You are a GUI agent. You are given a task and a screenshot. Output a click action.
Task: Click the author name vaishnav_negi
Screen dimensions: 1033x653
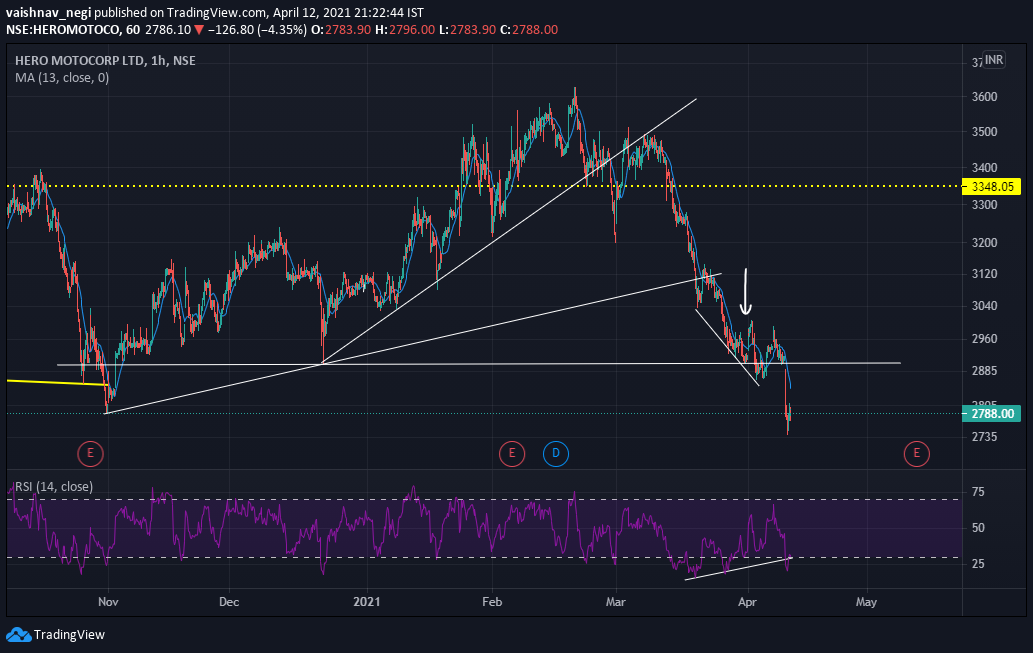pos(49,13)
